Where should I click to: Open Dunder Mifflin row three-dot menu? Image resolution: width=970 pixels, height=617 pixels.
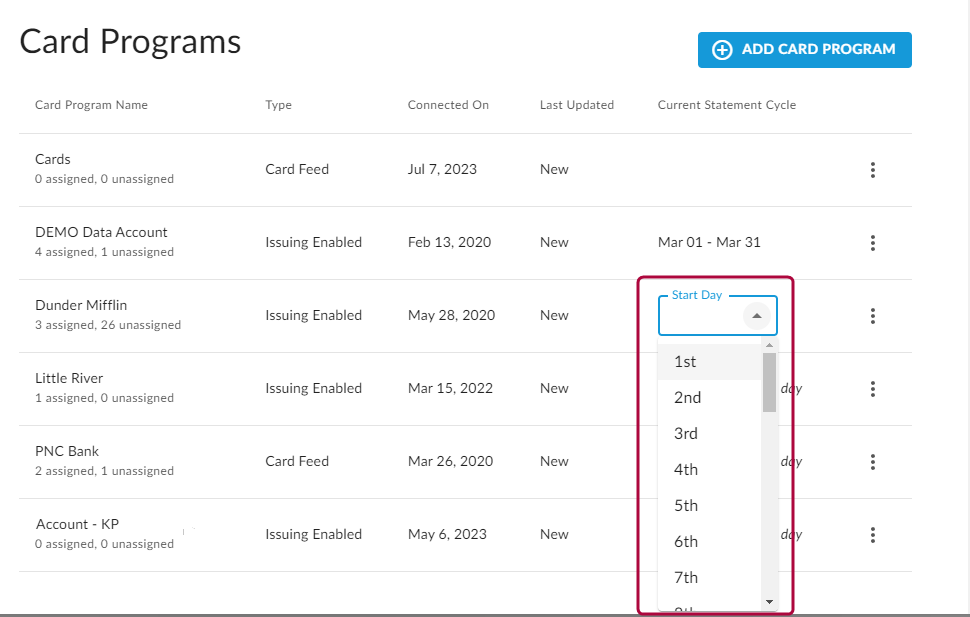click(873, 316)
